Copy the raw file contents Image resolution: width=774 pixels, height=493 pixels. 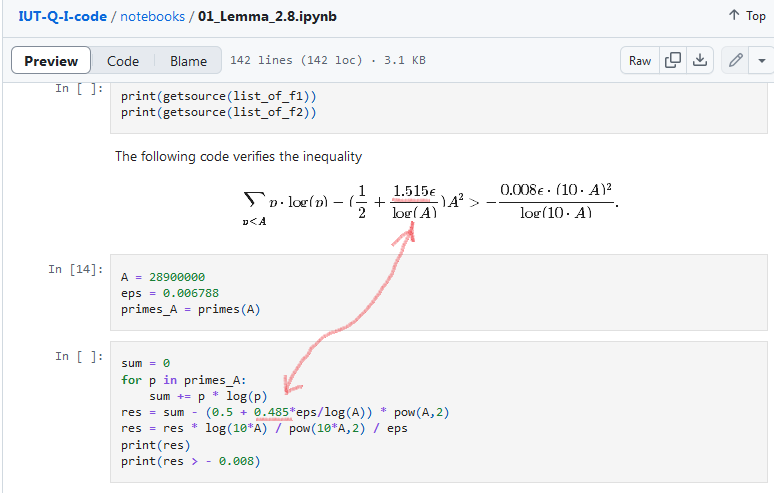point(673,60)
